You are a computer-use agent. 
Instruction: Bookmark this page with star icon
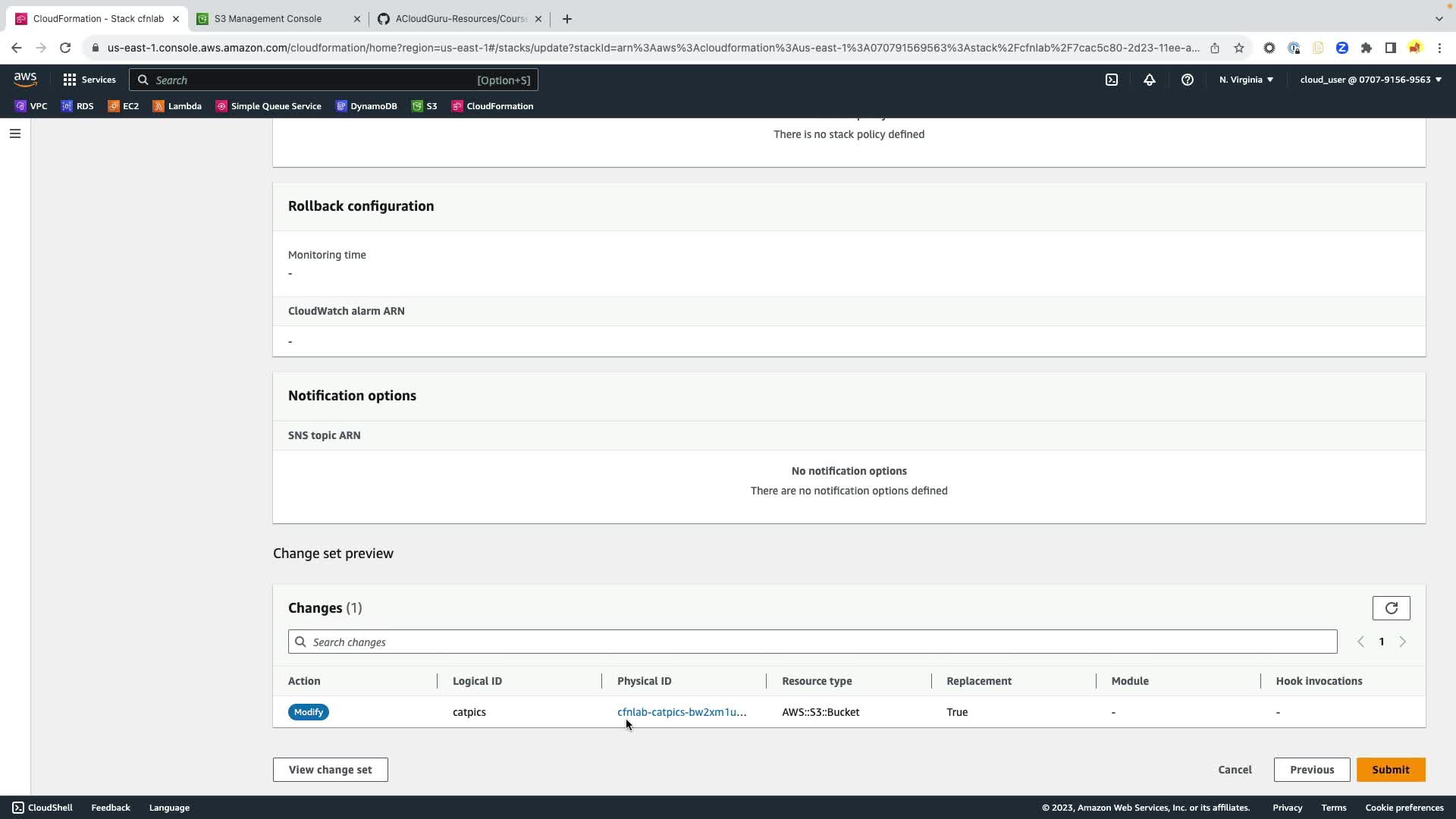point(1239,48)
